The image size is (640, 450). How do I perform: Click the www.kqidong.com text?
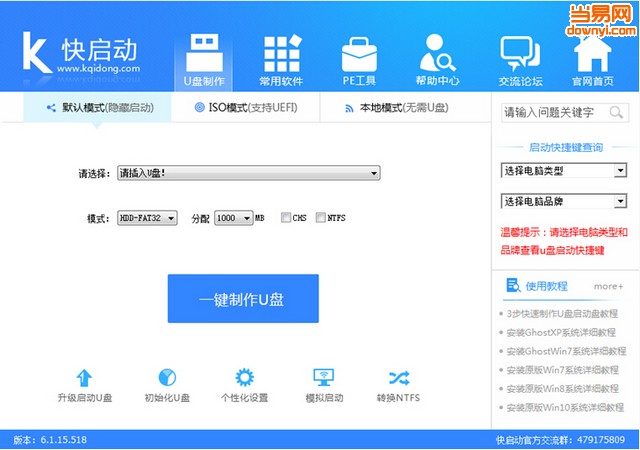click(98, 69)
